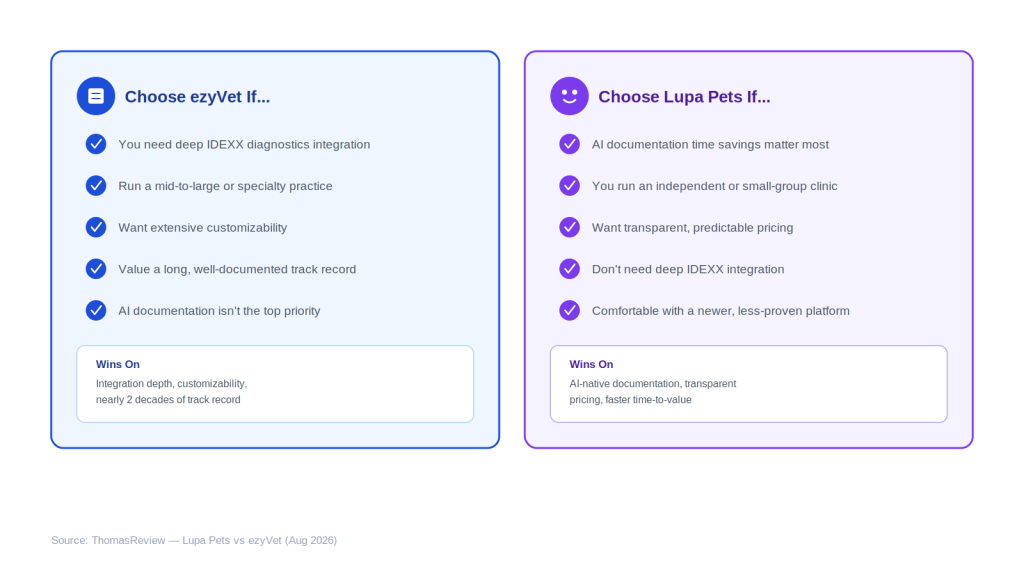The height and width of the screenshot is (576, 1024).
Task: Select the 'Choose ezyVet If...' heading
Action: click(197, 97)
